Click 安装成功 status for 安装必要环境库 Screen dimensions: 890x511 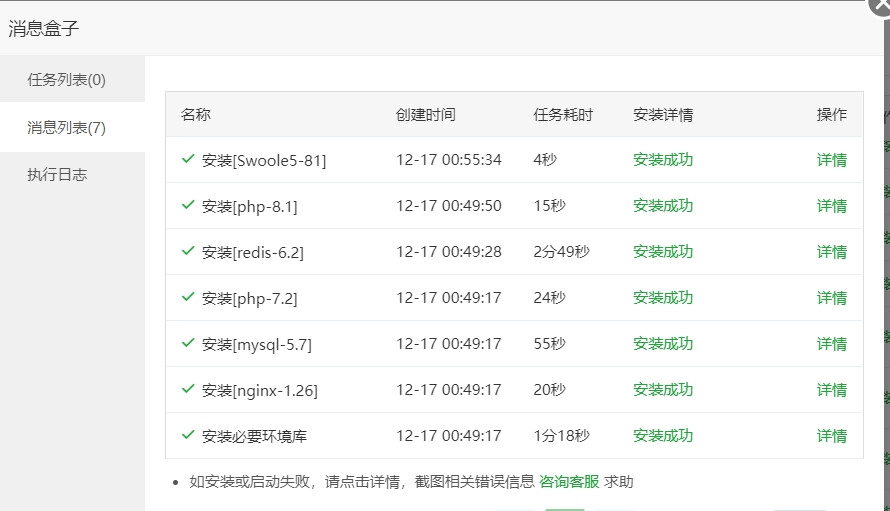tap(663, 436)
